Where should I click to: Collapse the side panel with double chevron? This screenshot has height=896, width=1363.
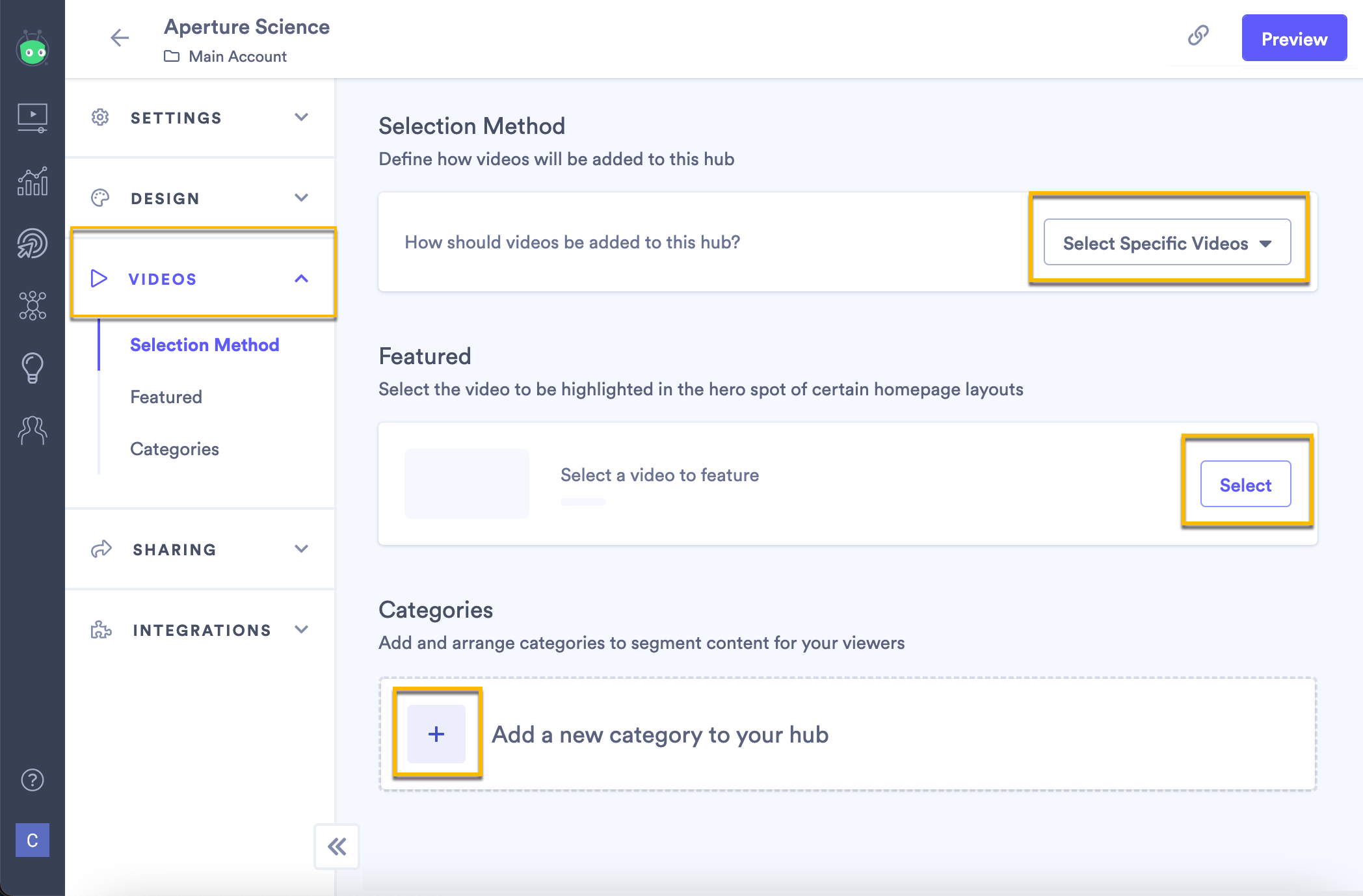(x=337, y=846)
